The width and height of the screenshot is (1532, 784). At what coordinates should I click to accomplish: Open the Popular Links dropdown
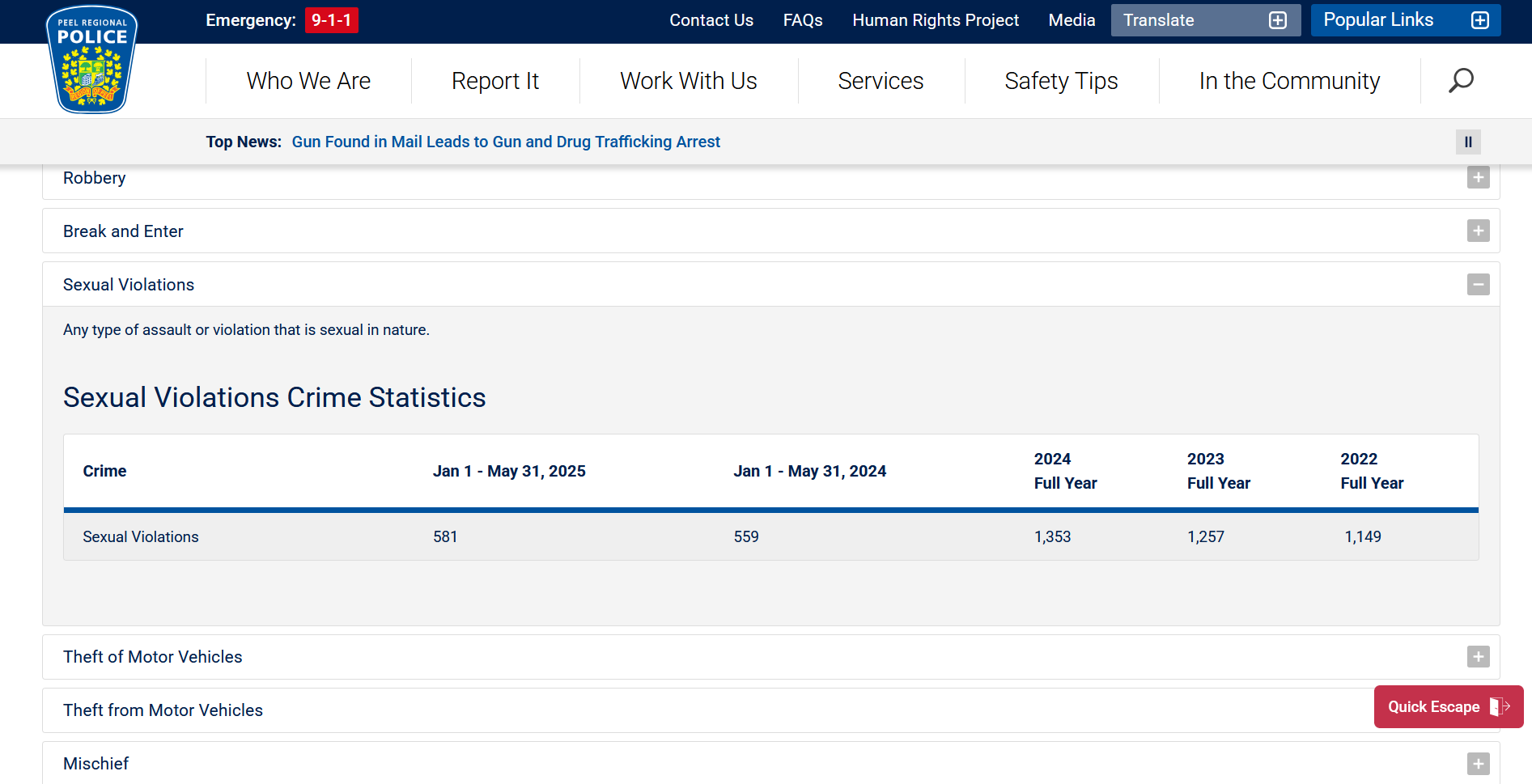[1406, 20]
